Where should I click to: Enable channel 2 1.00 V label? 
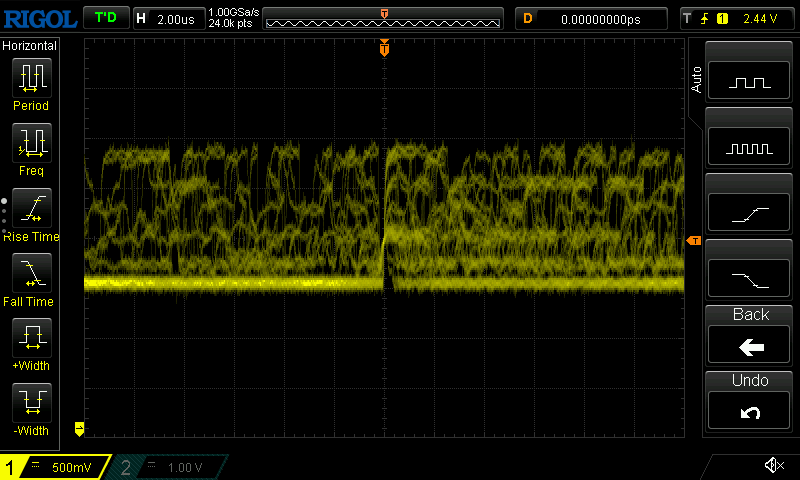point(170,467)
